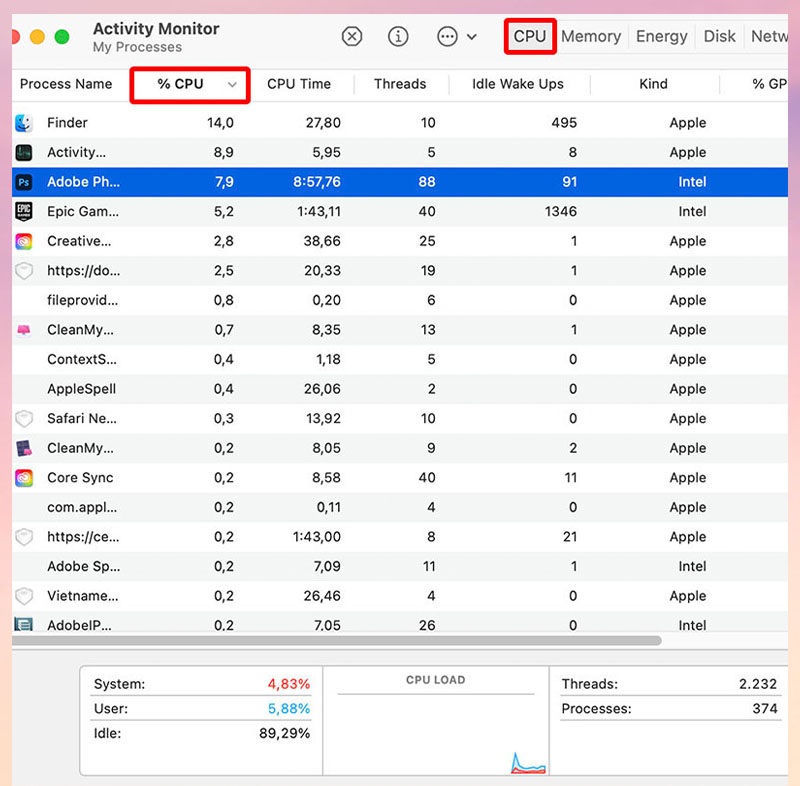Sort processes by Idle Wake Ups column
Viewport: 800px width, 786px height.
[518, 84]
